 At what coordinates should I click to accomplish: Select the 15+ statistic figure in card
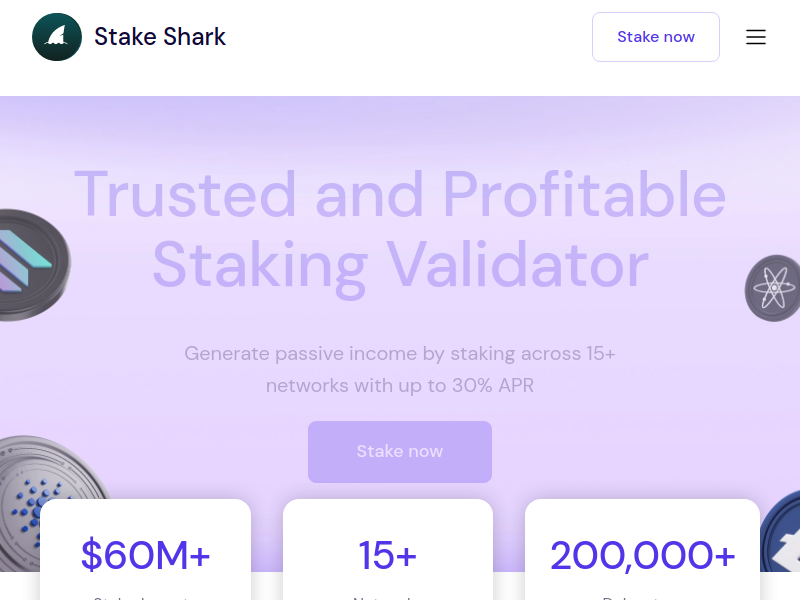(x=388, y=555)
